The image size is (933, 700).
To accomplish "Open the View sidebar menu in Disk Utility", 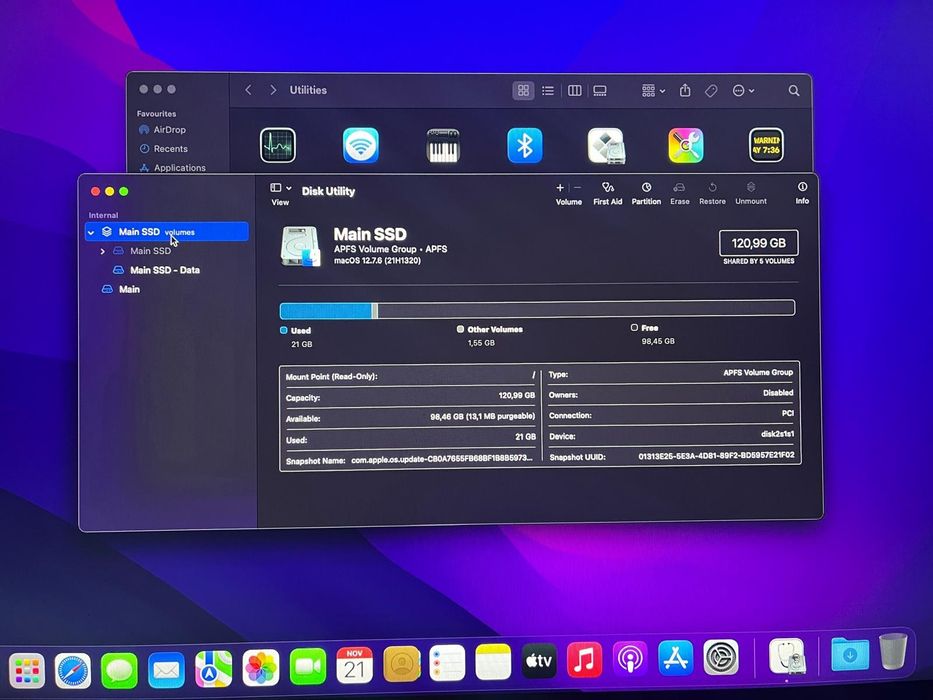I will point(280,188).
